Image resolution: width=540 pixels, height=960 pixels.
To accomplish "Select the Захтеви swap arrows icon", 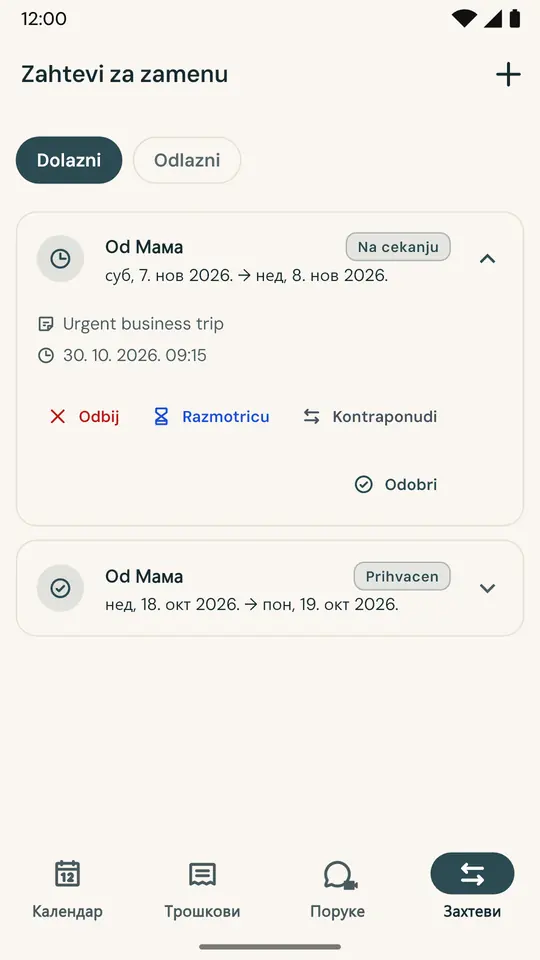I will pos(472,874).
